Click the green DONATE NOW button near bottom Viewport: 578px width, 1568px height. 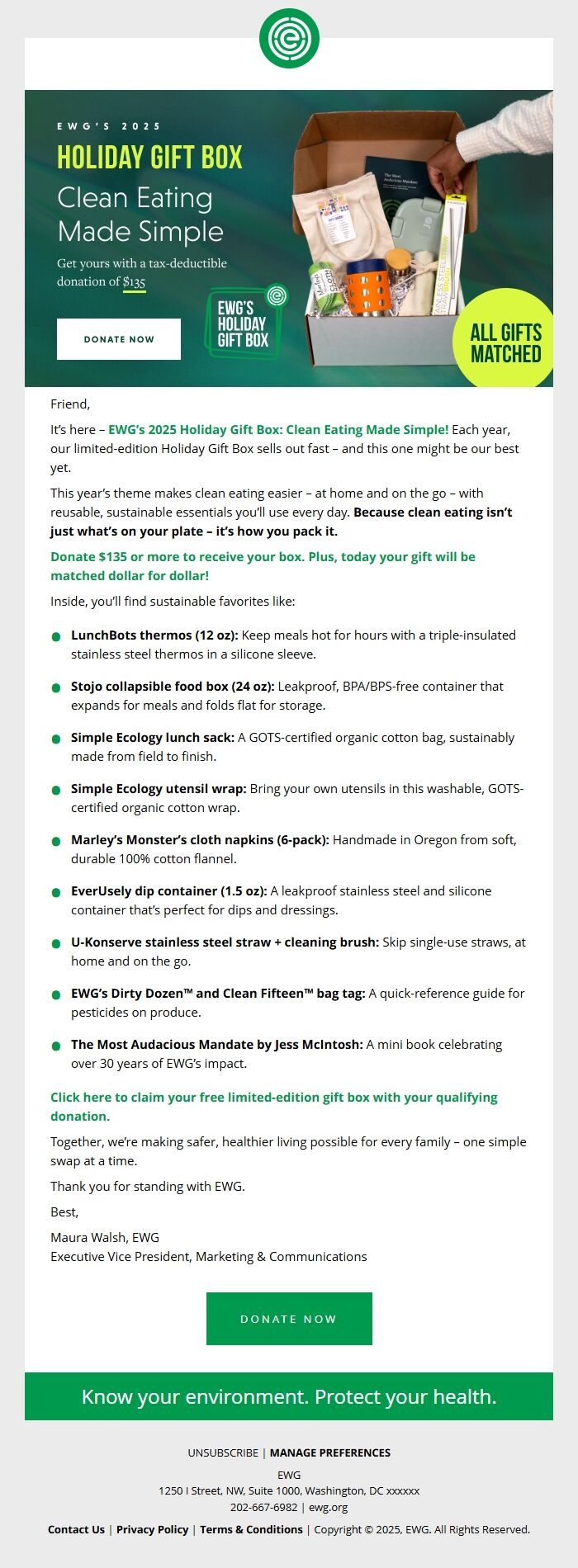[289, 1319]
